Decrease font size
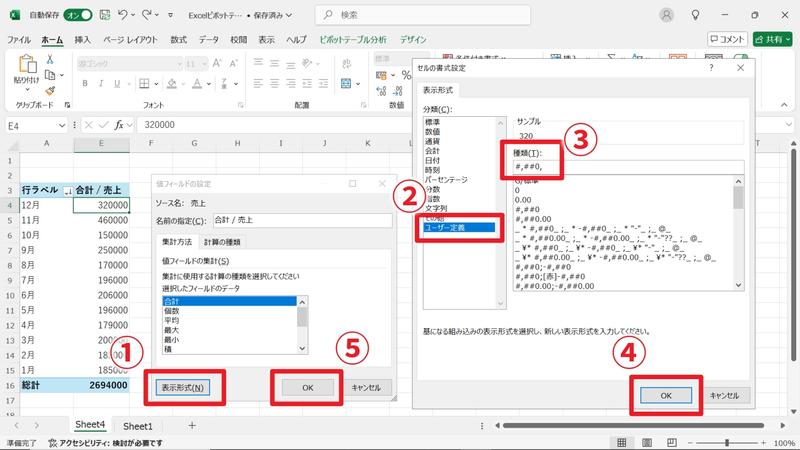This screenshot has height=450, width=800. tap(234, 64)
